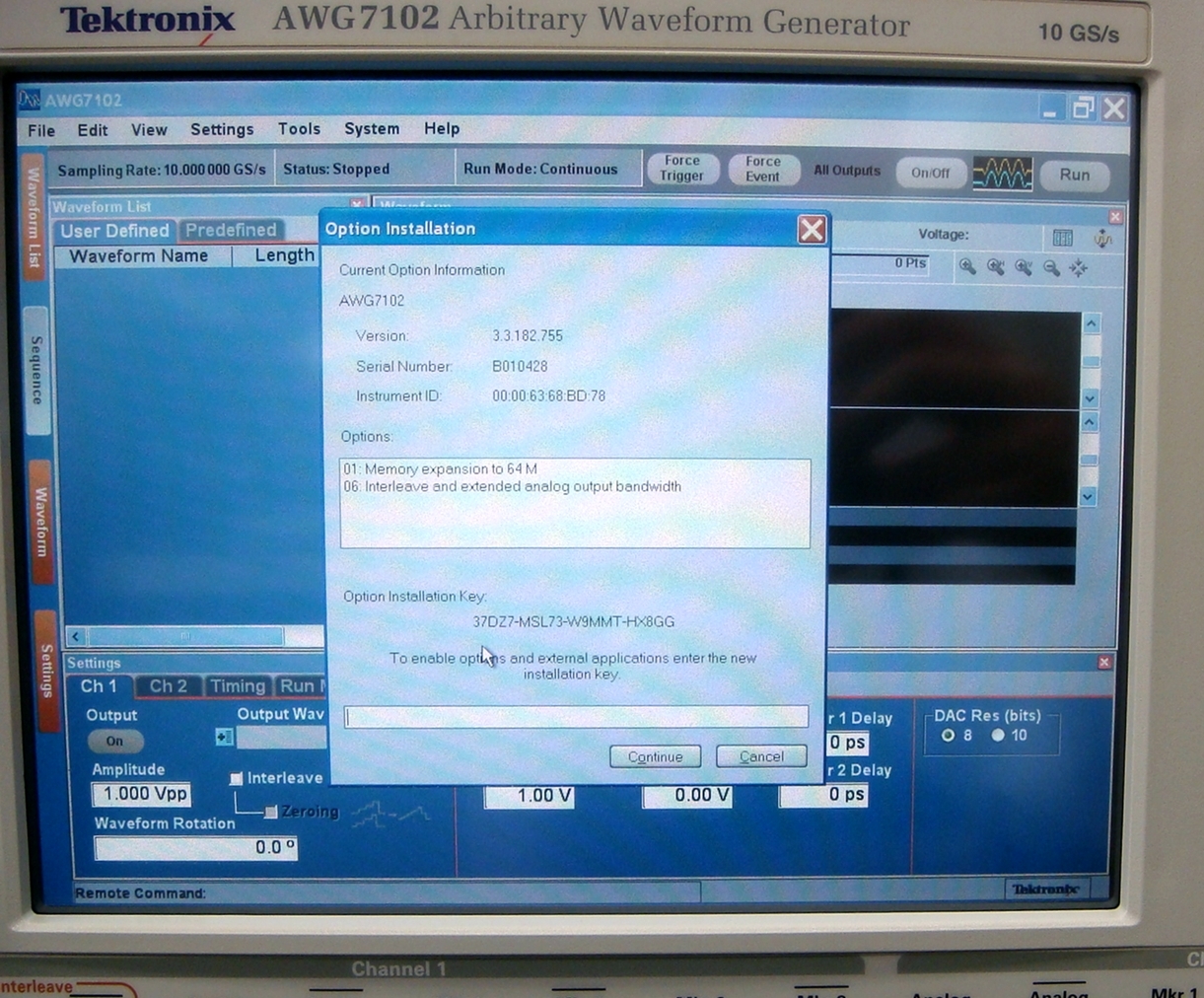Viewport: 1204px width, 998px height.
Task: Close the waveform graph panel with its X
Action: point(1115,217)
